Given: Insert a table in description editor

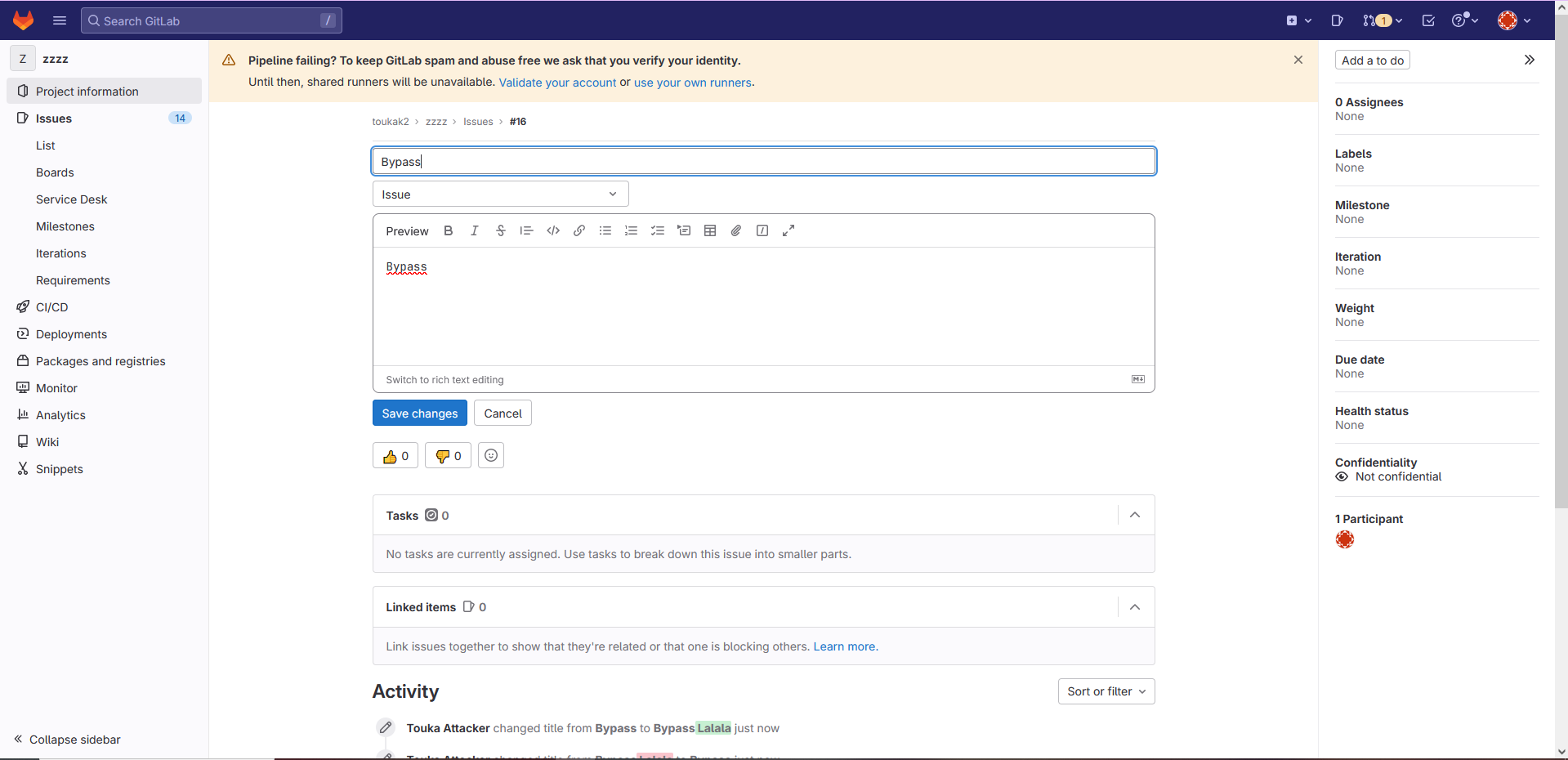Looking at the screenshot, I should tap(710, 231).
